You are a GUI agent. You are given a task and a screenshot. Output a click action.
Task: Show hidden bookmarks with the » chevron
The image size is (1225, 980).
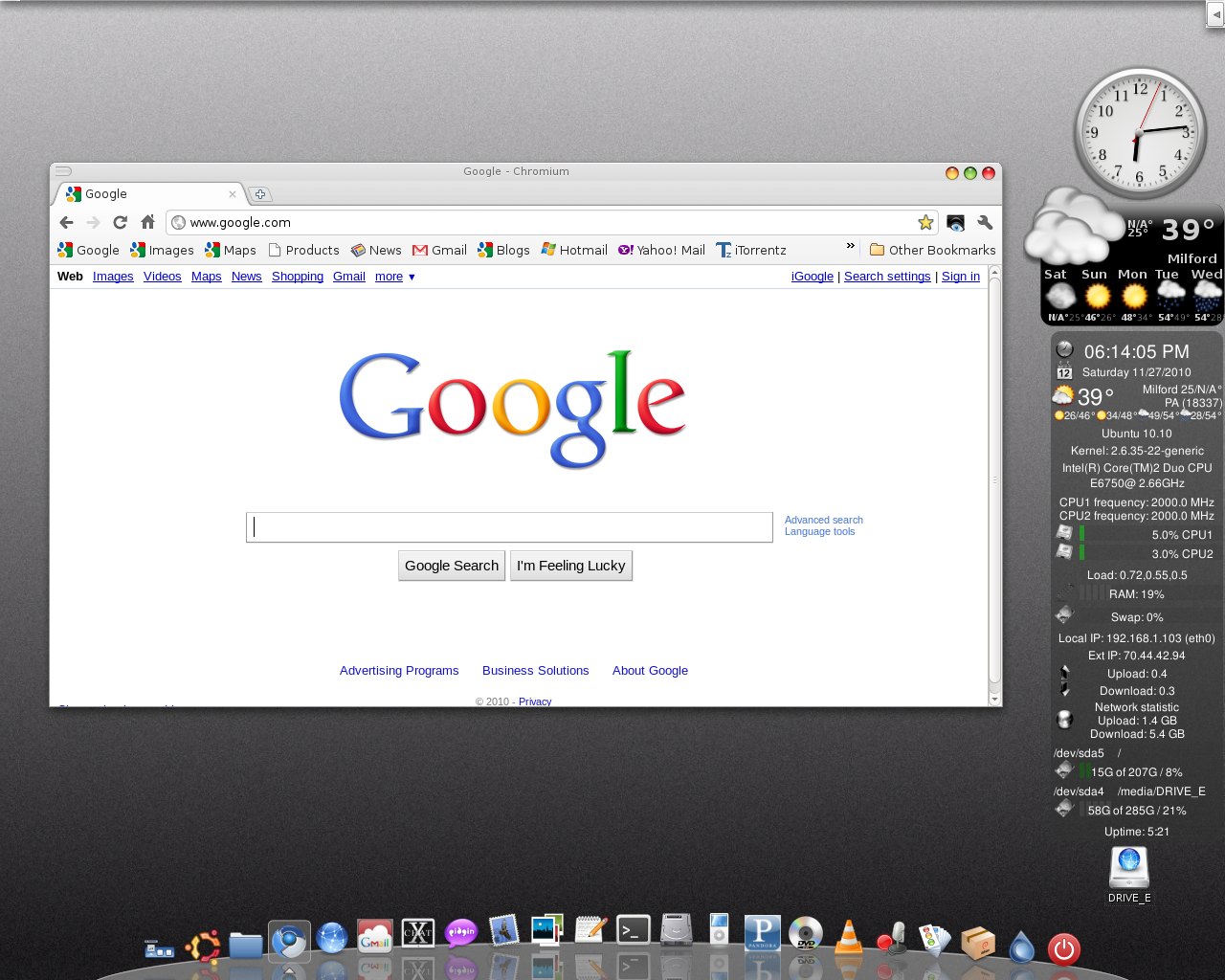pyautogui.click(x=850, y=246)
